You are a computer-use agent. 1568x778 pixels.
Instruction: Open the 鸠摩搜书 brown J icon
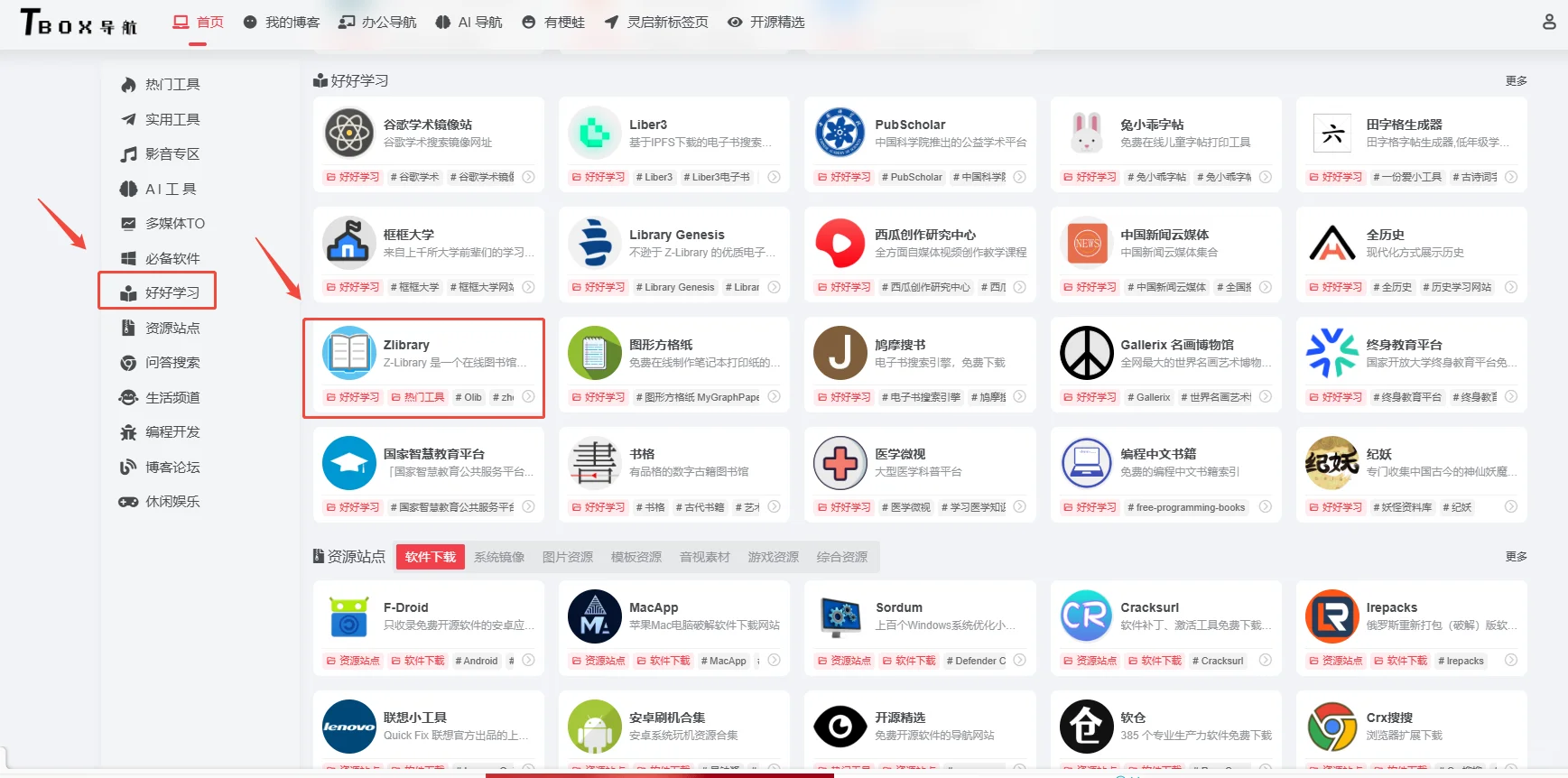tap(840, 353)
